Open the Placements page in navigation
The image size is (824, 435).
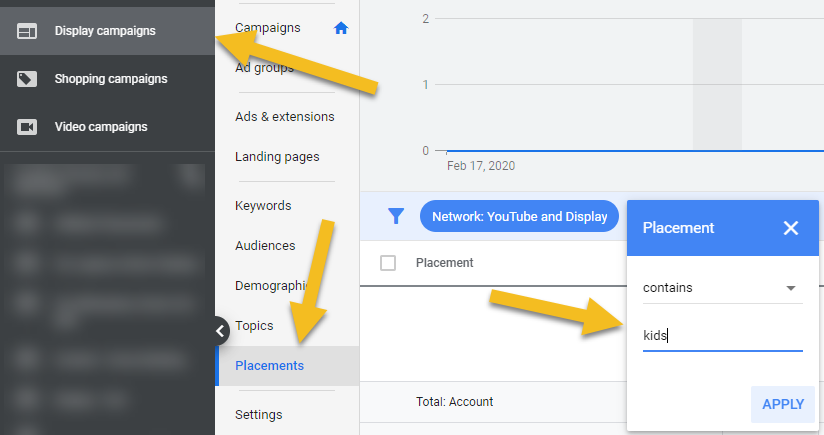coord(270,366)
